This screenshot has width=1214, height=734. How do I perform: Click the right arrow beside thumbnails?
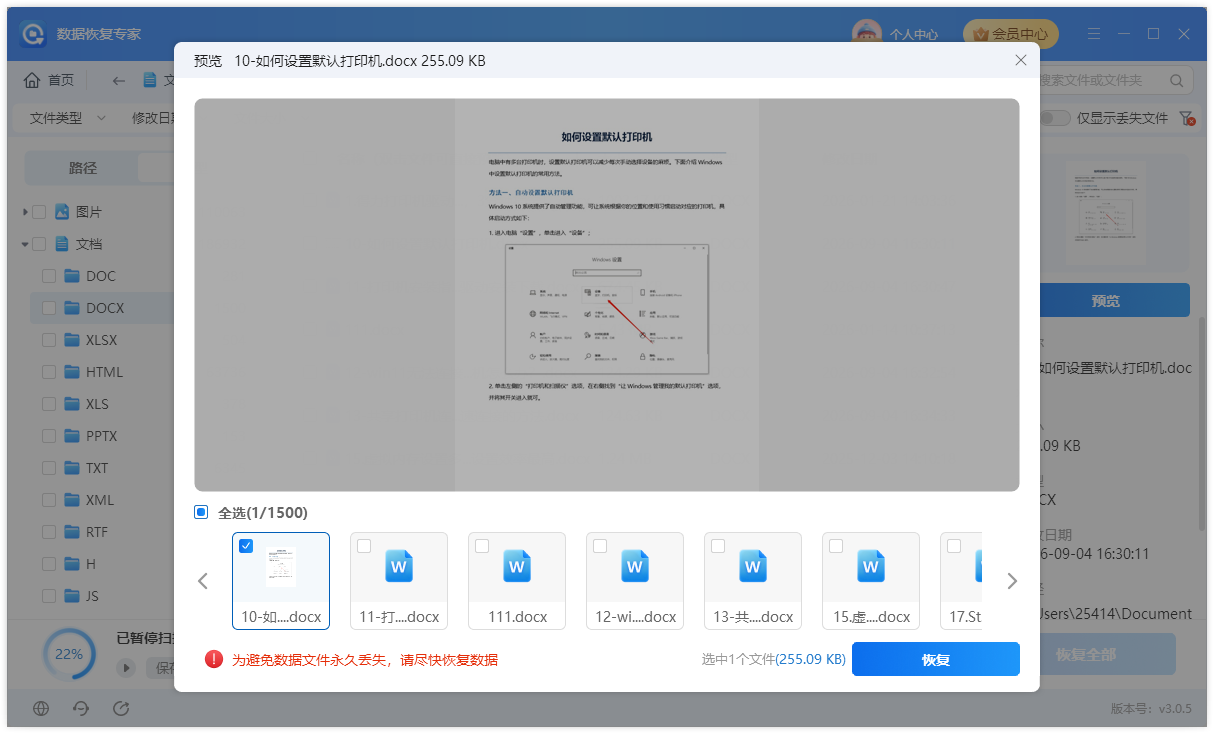pos(1011,581)
